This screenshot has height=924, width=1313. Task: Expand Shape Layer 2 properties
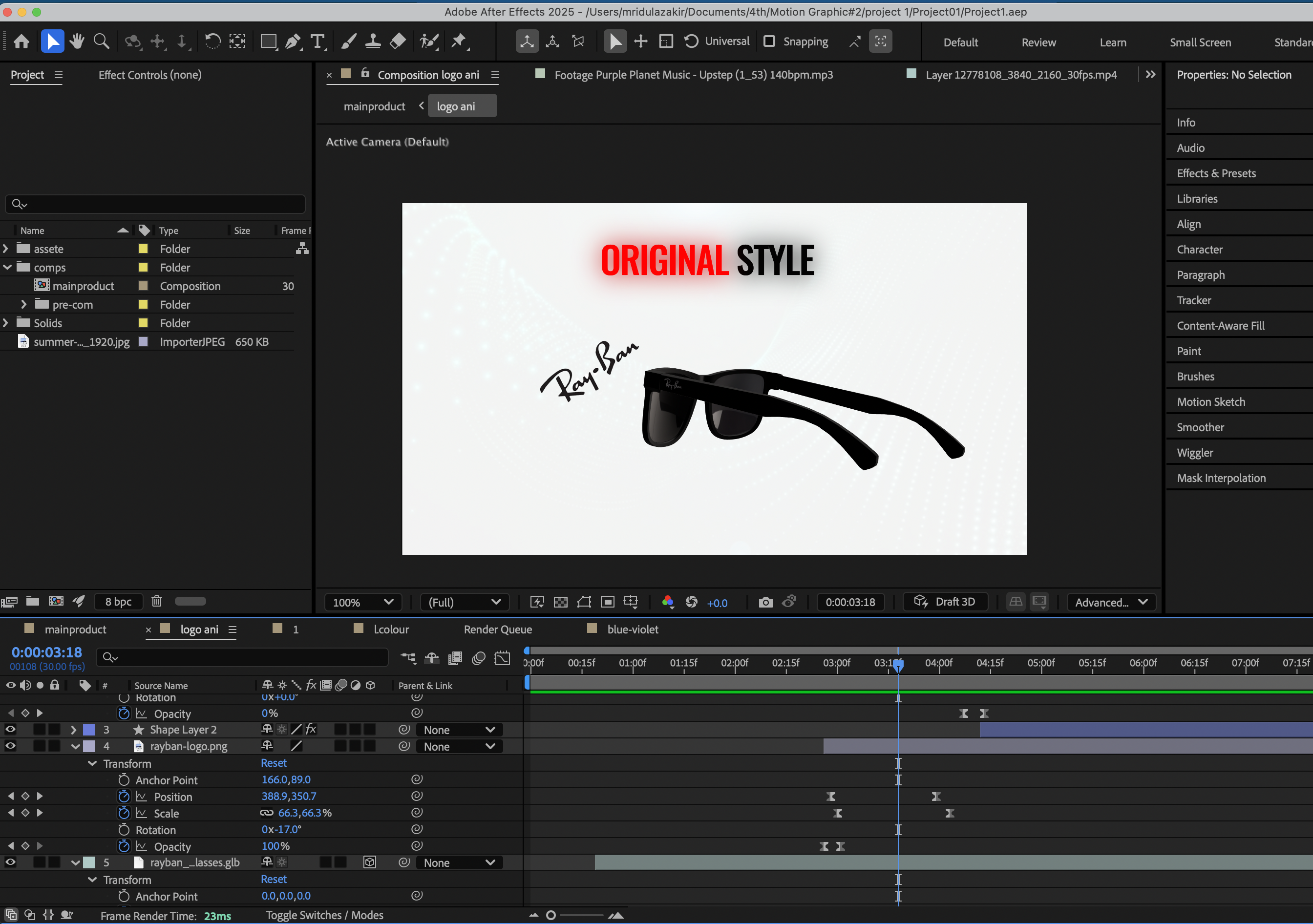(x=73, y=730)
